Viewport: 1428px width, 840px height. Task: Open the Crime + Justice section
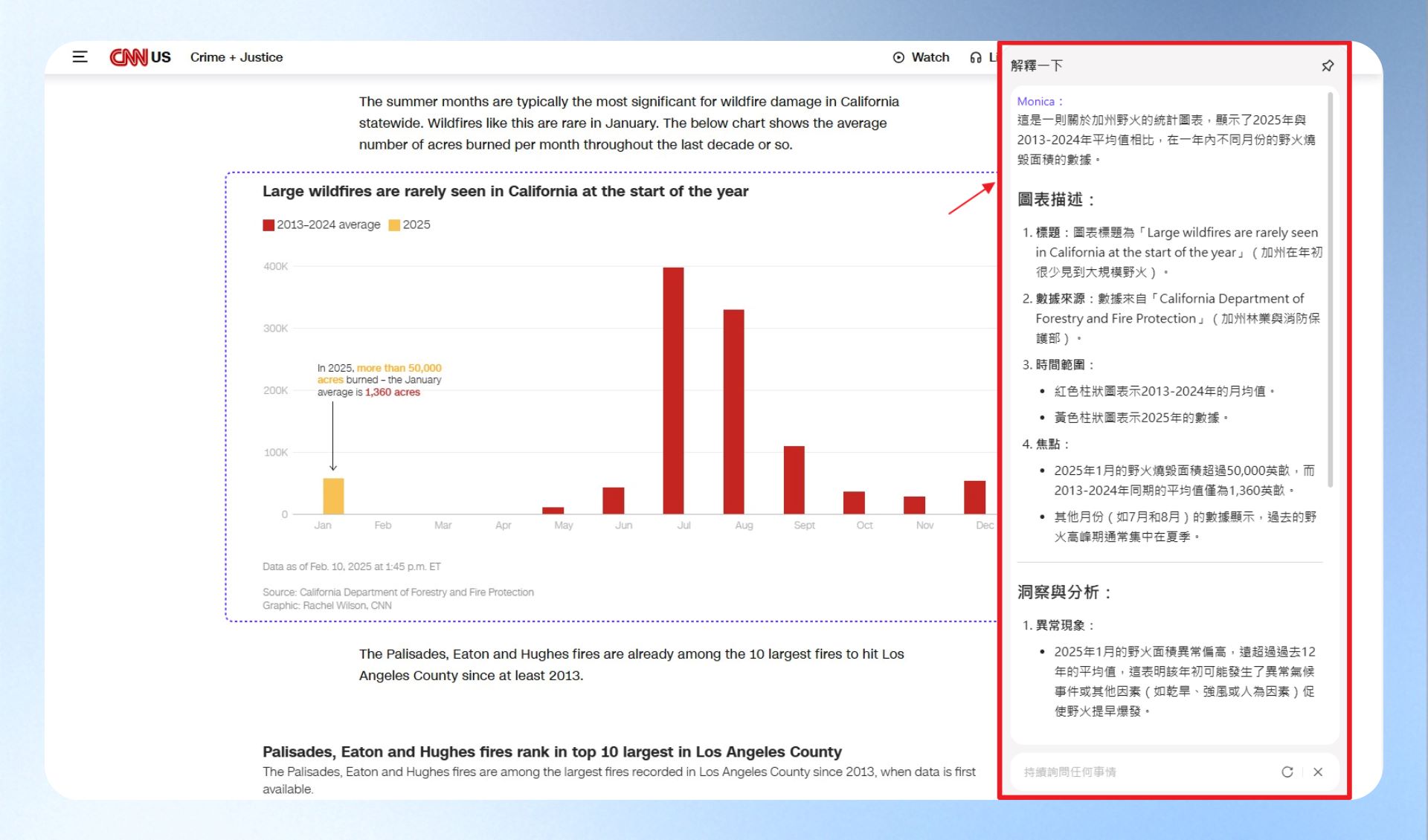(237, 57)
